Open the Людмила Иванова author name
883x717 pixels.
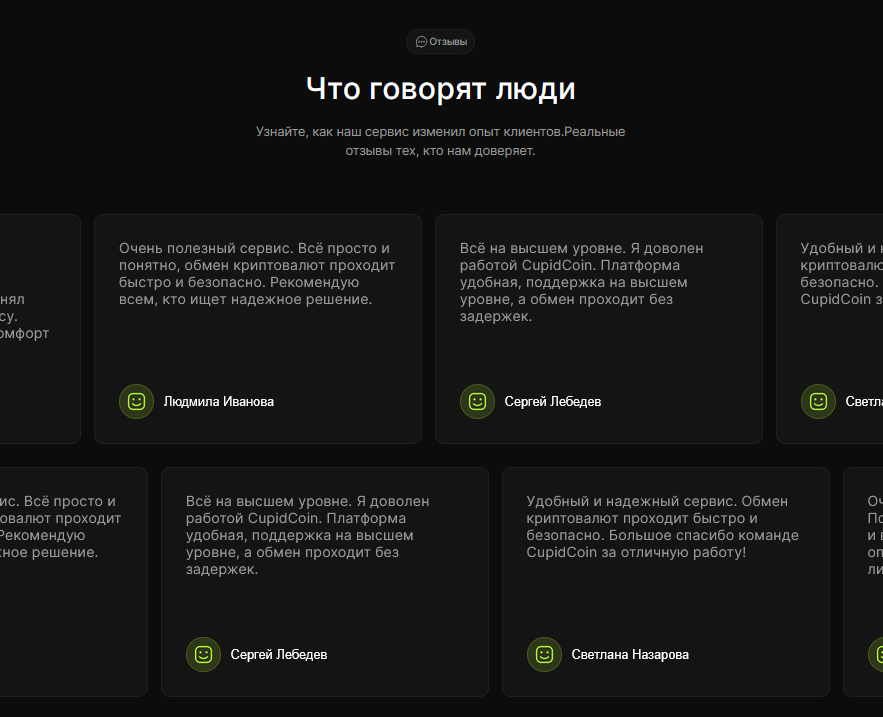pyautogui.click(x=218, y=402)
